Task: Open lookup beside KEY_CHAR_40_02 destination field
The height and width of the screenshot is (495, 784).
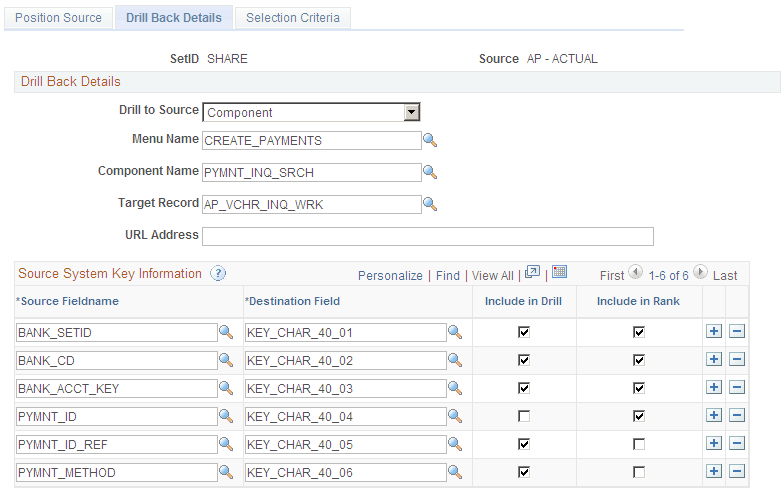Action: pyautogui.click(x=455, y=360)
